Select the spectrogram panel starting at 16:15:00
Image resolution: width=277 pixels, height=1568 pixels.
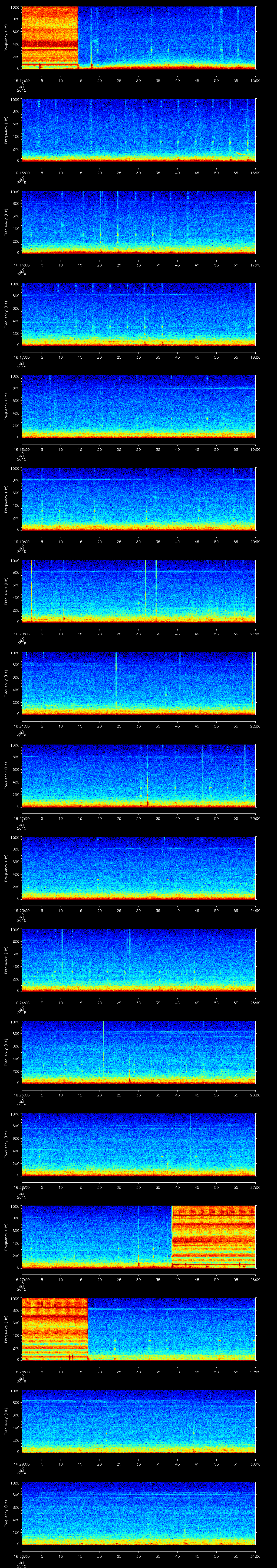pyautogui.click(x=138, y=130)
